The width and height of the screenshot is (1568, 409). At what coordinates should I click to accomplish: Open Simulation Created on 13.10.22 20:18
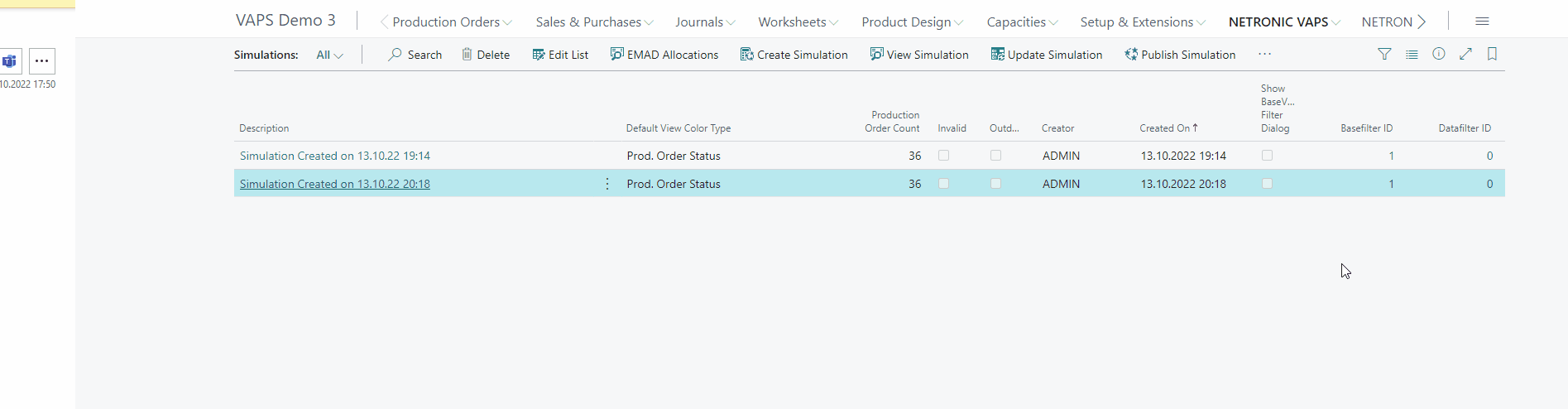tap(335, 184)
